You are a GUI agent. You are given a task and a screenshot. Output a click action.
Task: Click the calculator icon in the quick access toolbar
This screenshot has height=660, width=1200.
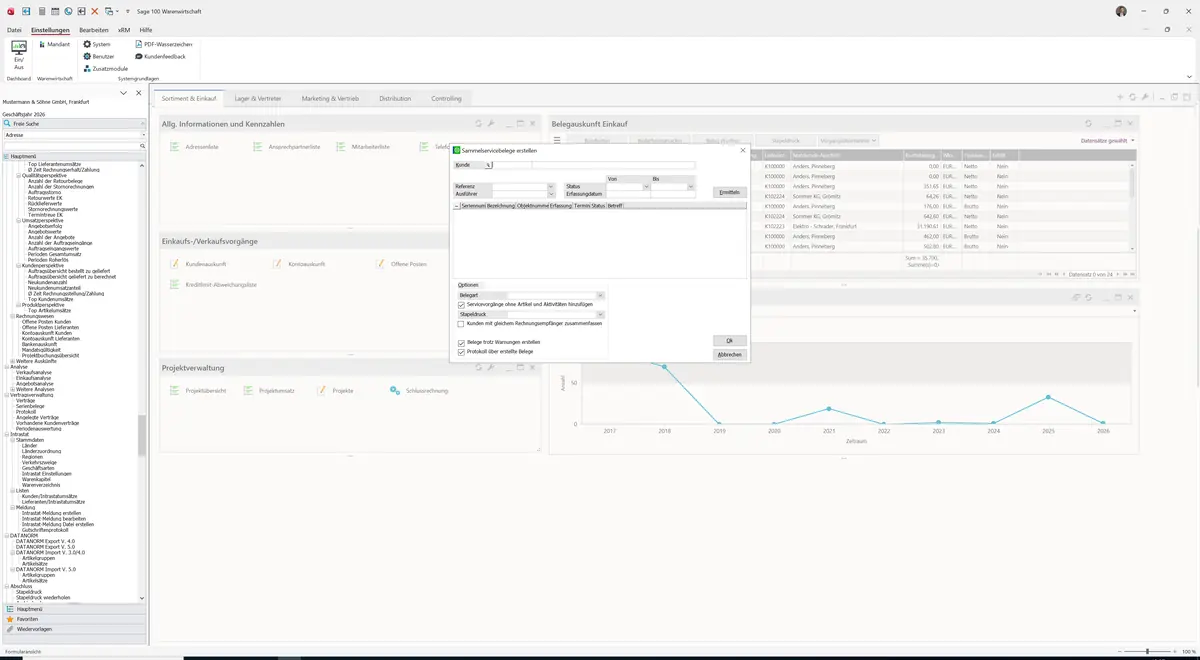[41, 11]
